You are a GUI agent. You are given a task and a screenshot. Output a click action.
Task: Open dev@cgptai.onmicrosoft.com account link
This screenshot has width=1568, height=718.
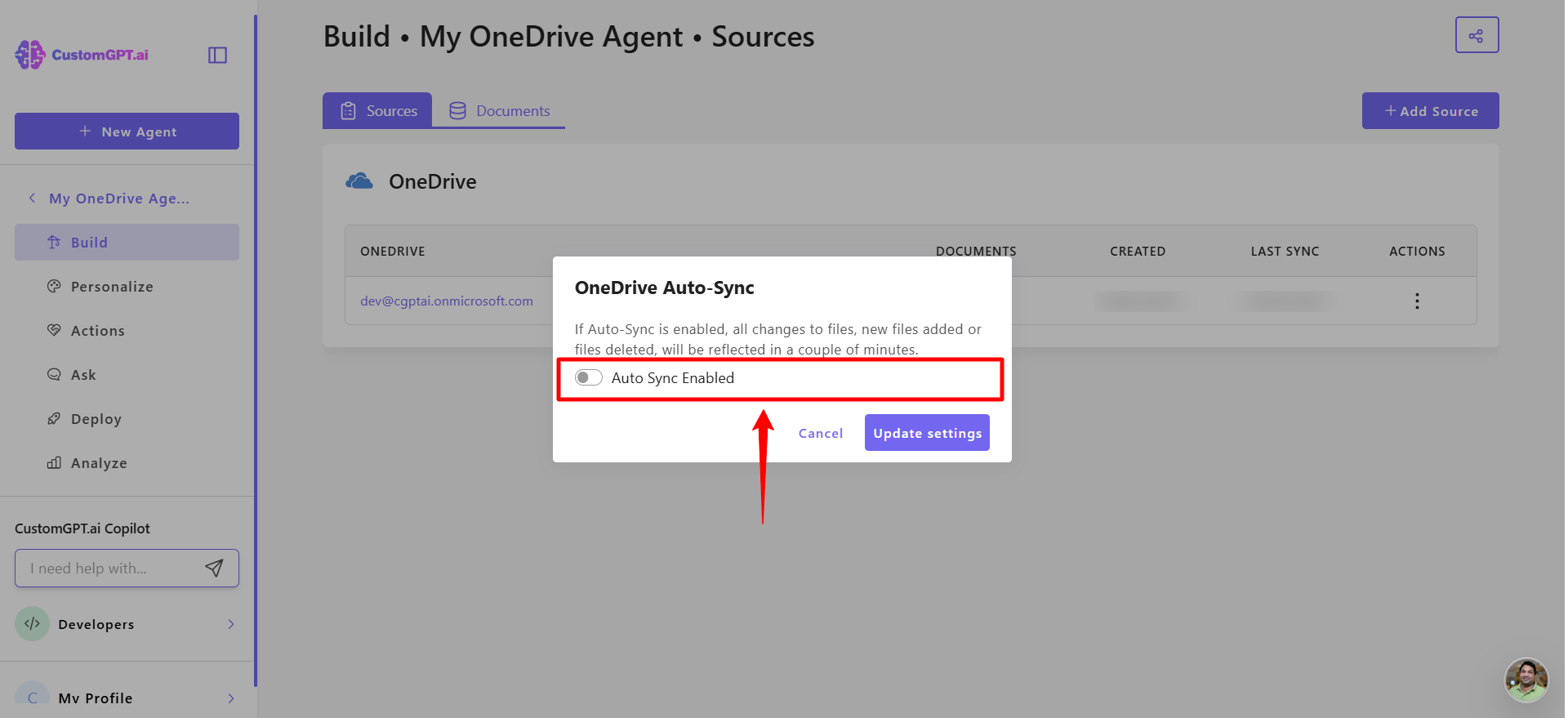[447, 301]
